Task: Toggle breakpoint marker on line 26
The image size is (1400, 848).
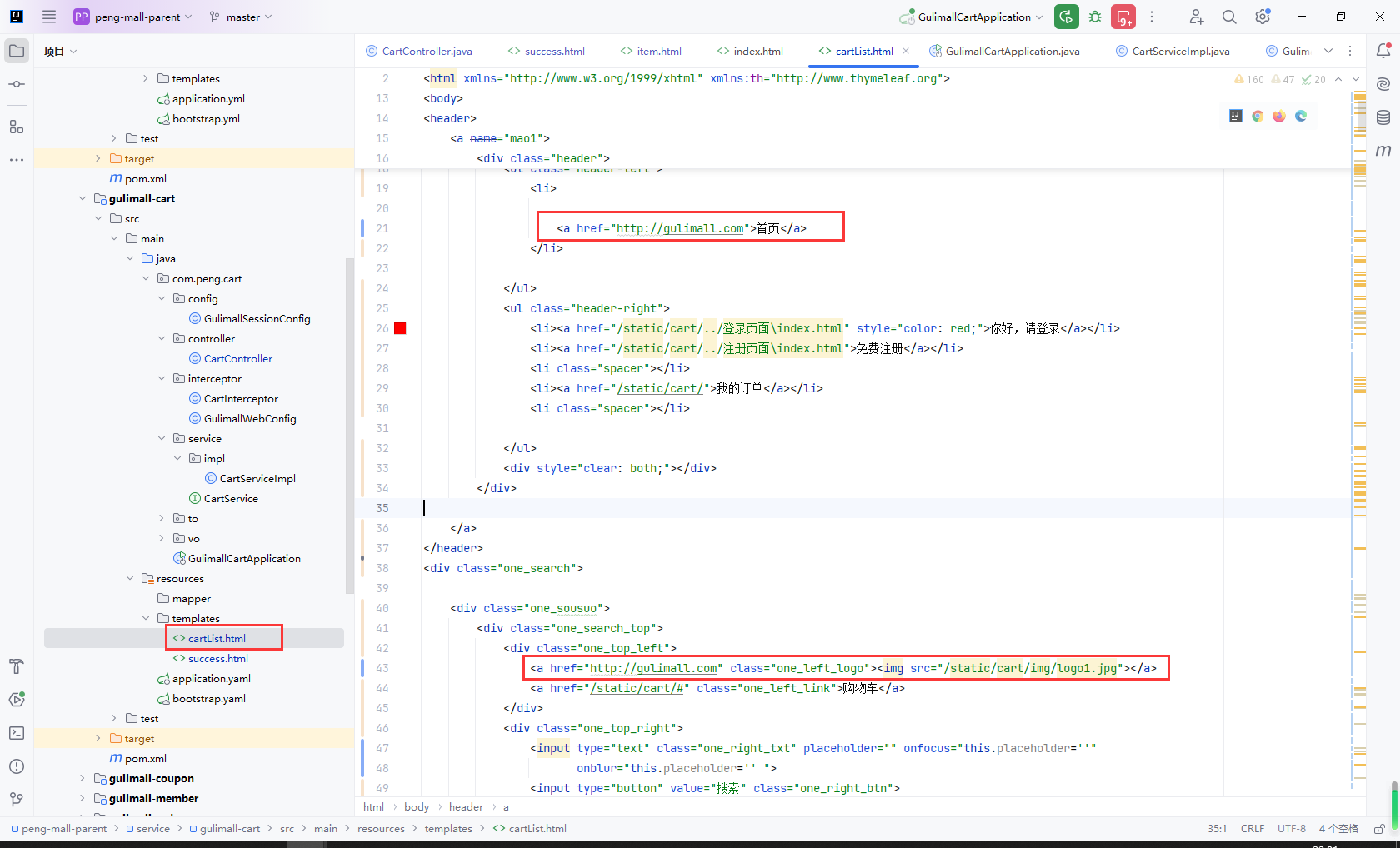Action: 400,328
